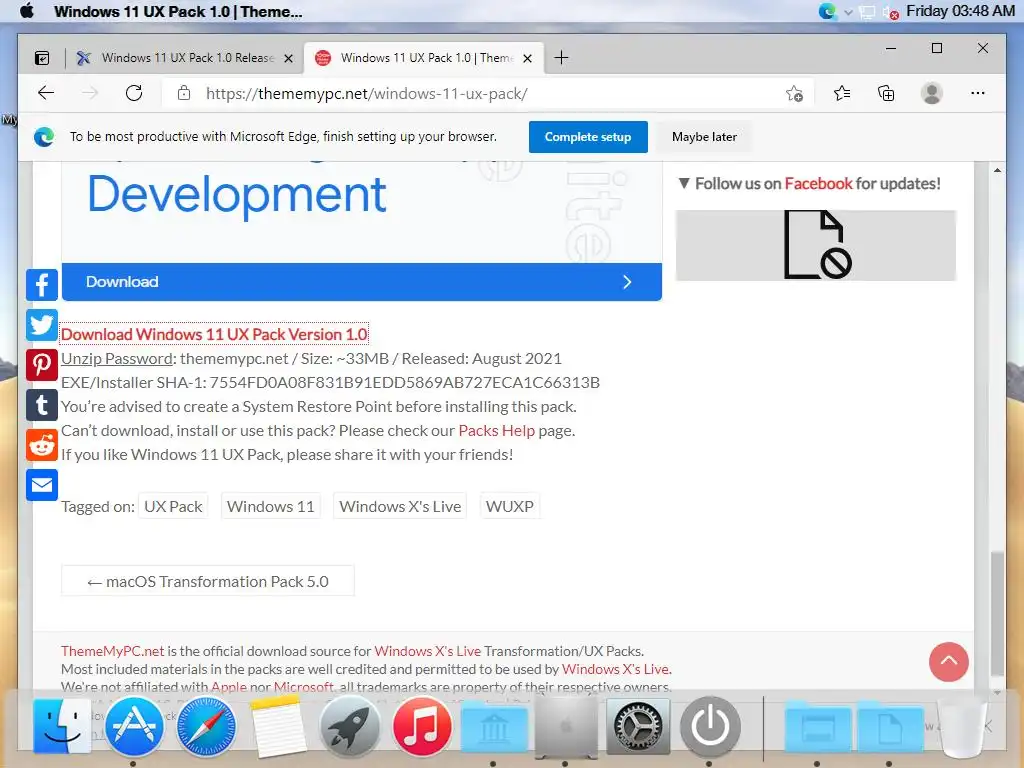The width and height of the screenshot is (1024, 768).
Task: Launch Safari compass icon in dock
Action: [206, 728]
